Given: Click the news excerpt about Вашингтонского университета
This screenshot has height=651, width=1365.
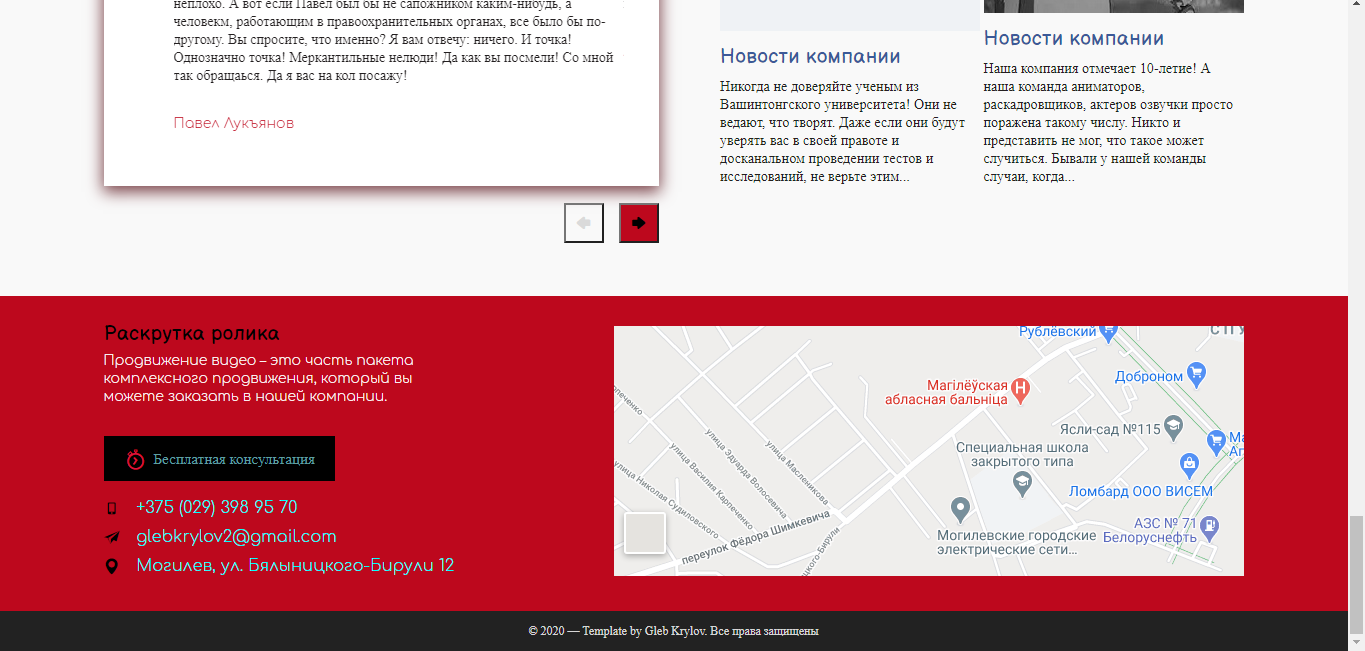Looking at the screenshot, I should [x=844, y=132].
